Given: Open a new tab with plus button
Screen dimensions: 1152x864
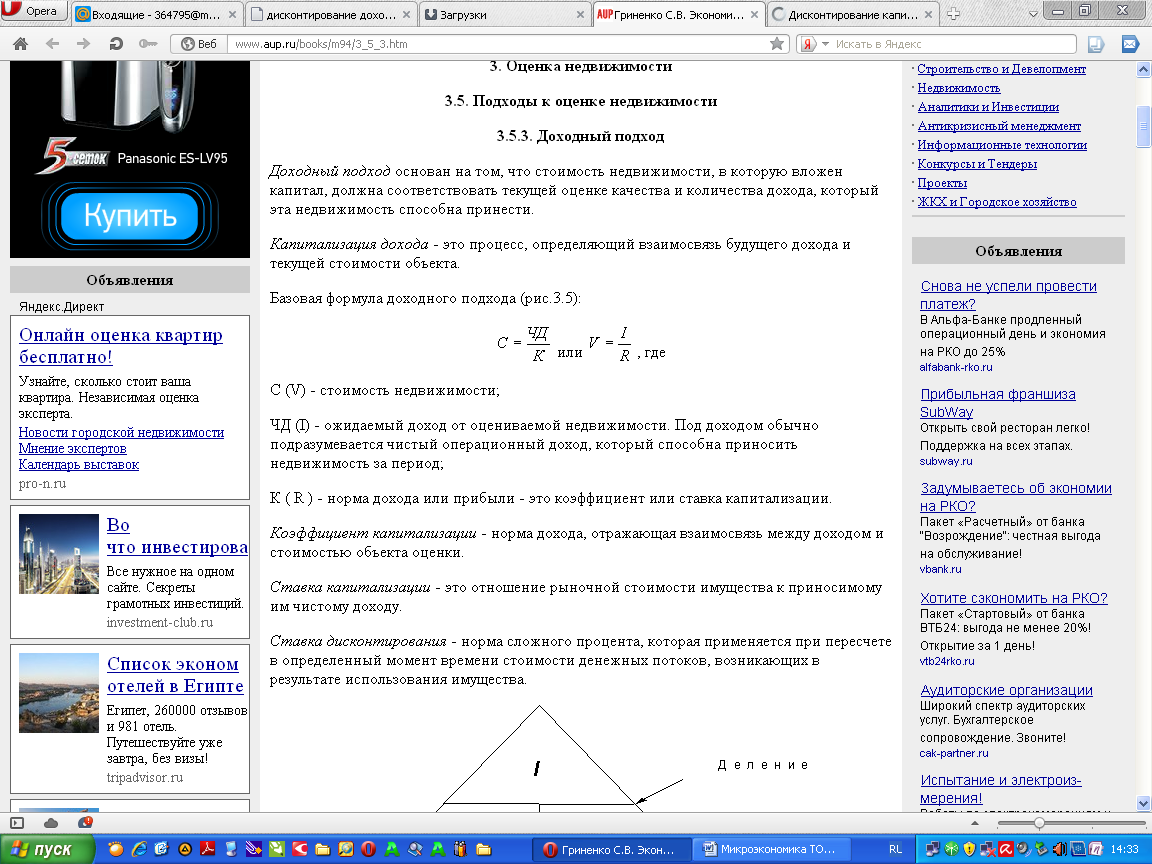Looking at the screenshot, I should pyautogui.click(x=953, y=13).
